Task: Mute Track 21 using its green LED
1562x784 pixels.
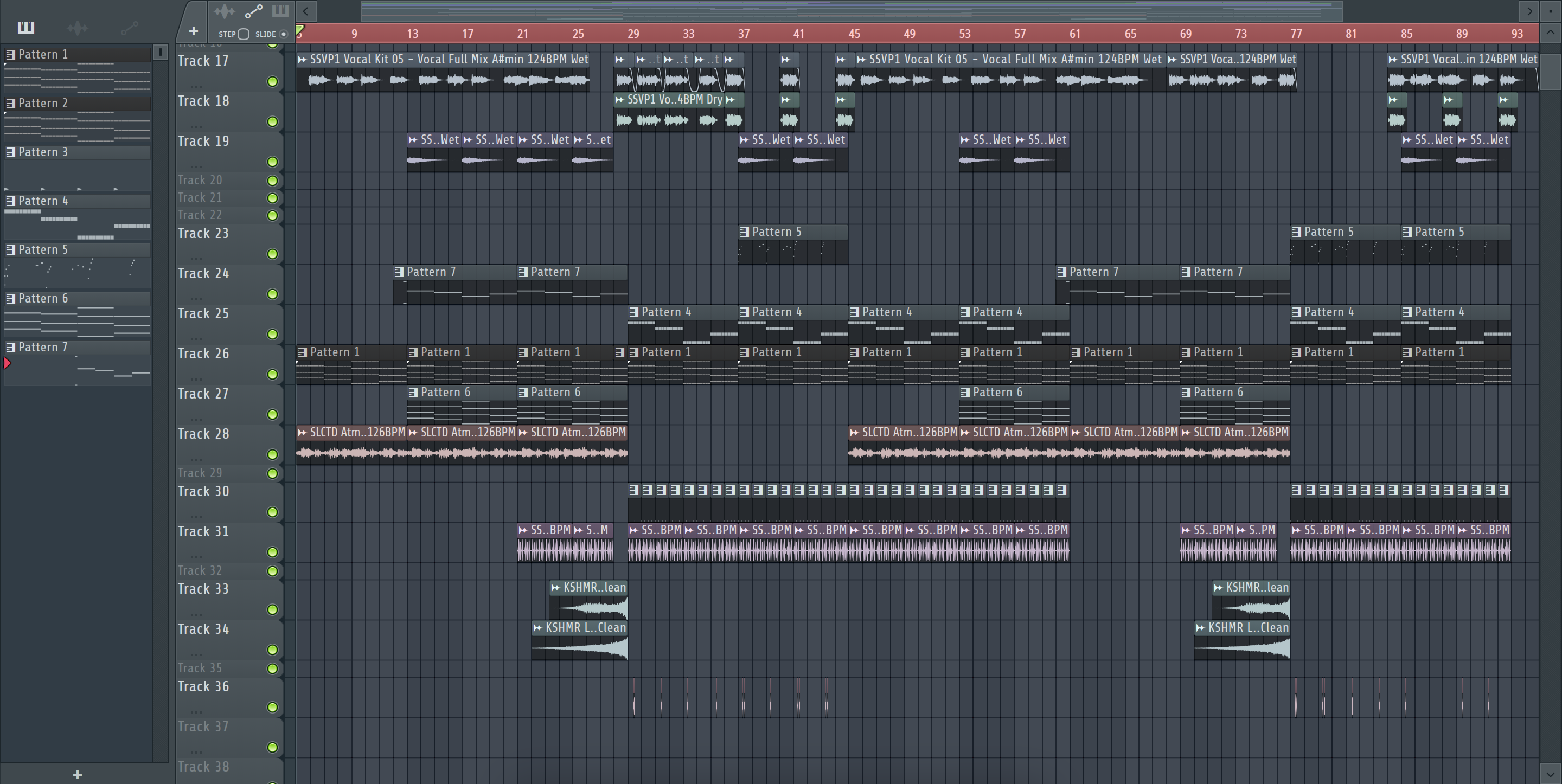Action: [x=273, y=198]
